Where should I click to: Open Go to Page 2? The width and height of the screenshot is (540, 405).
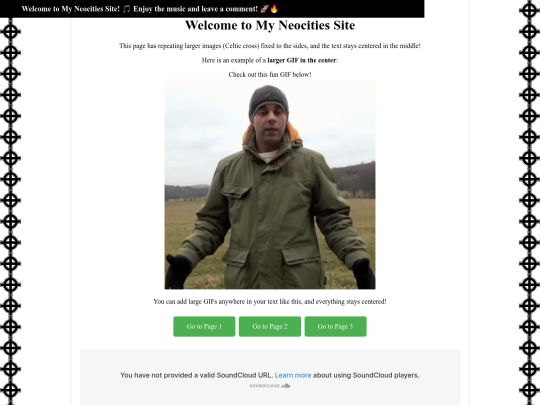tap(270, 326)
